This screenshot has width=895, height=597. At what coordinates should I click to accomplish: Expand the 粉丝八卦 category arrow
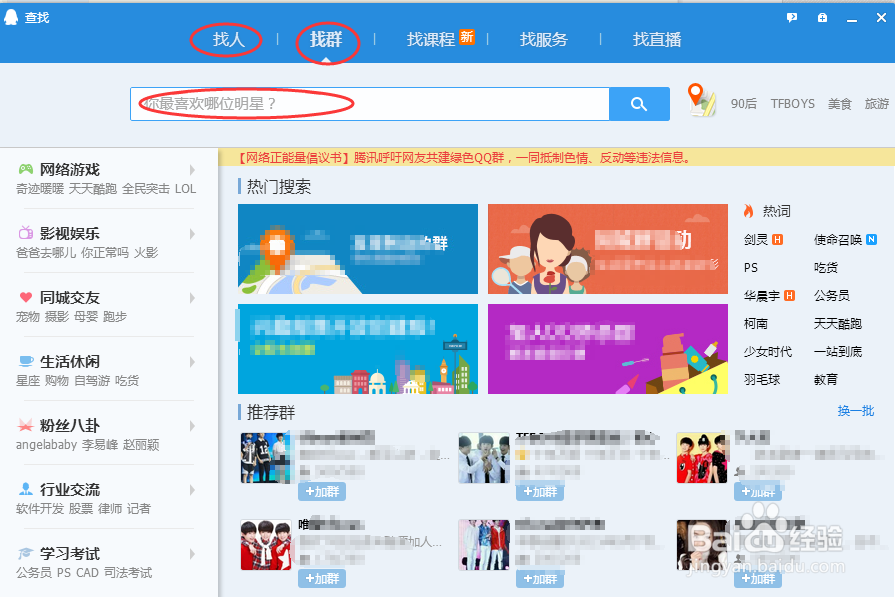click(192, 425)
